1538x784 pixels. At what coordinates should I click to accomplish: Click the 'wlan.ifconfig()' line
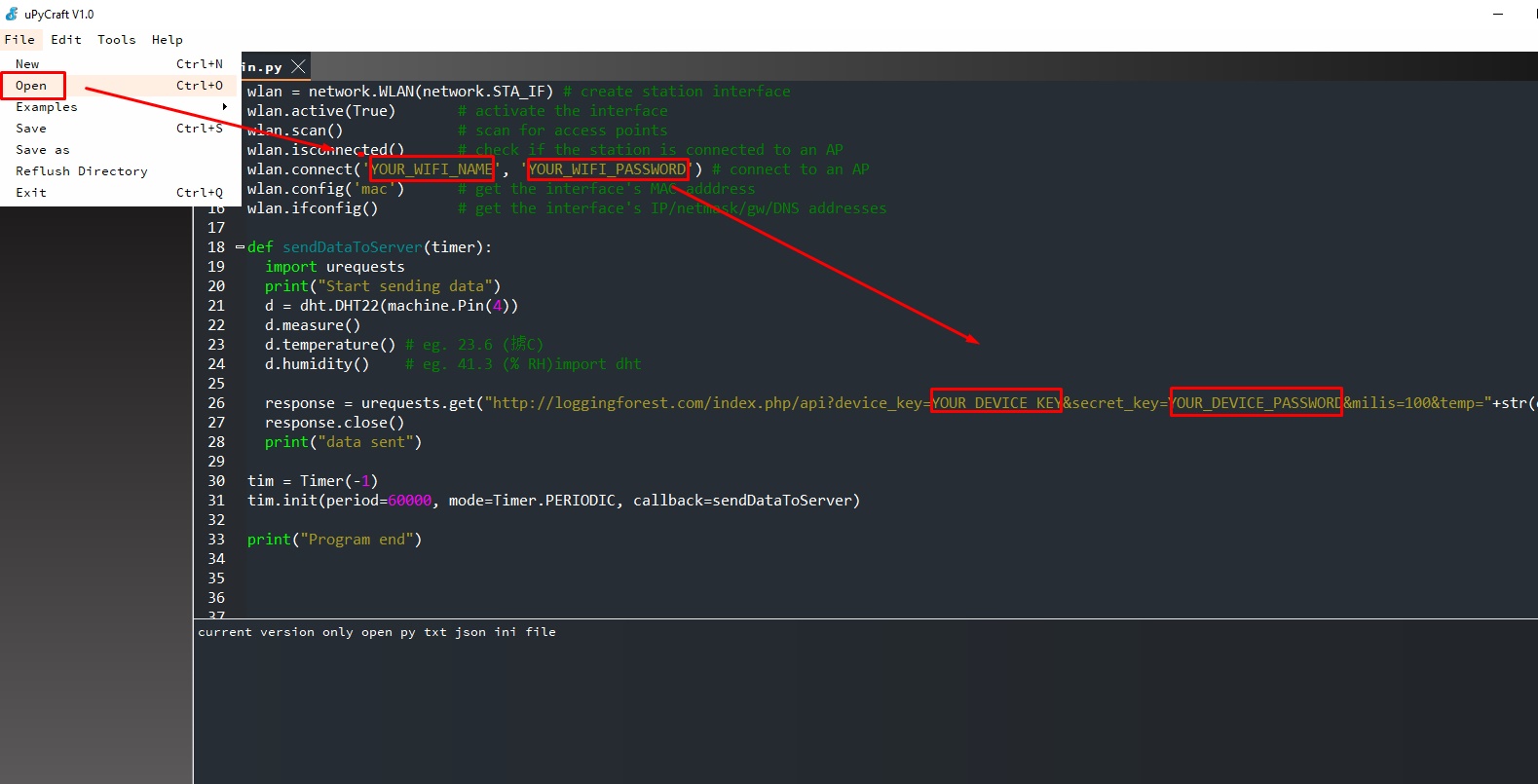tap(313, 208)
